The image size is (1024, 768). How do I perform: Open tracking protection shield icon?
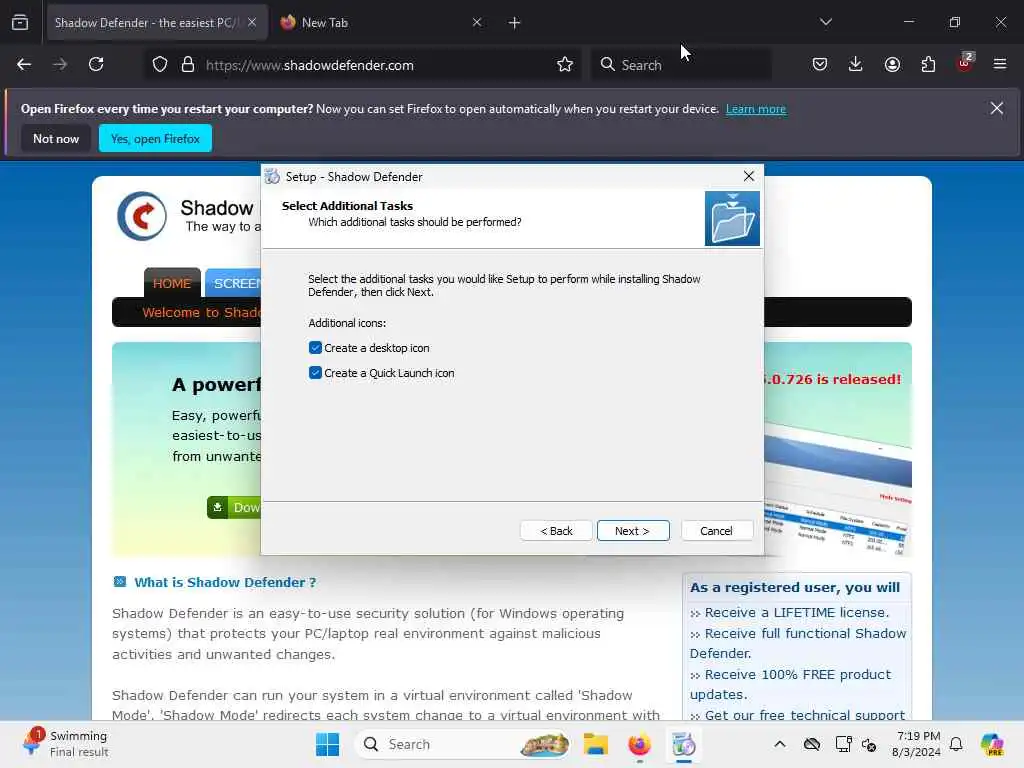(160, 65)
